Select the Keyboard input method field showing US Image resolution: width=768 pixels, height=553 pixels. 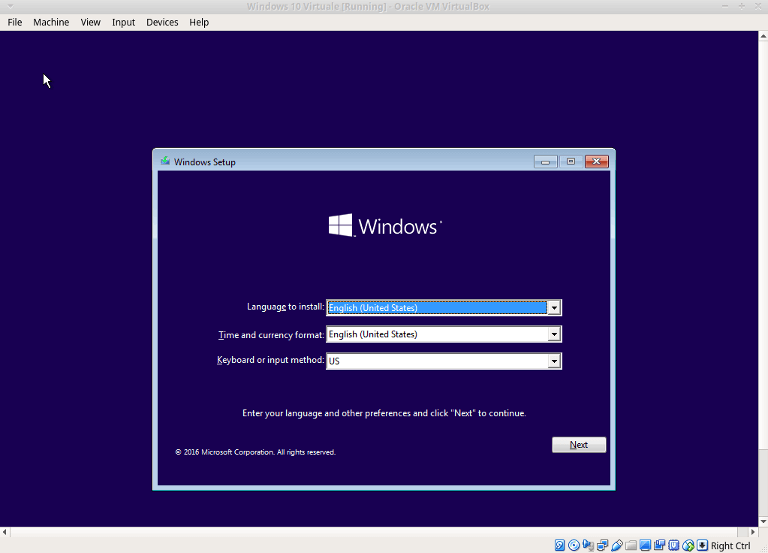pyautogui.click(x=444, y=361)
